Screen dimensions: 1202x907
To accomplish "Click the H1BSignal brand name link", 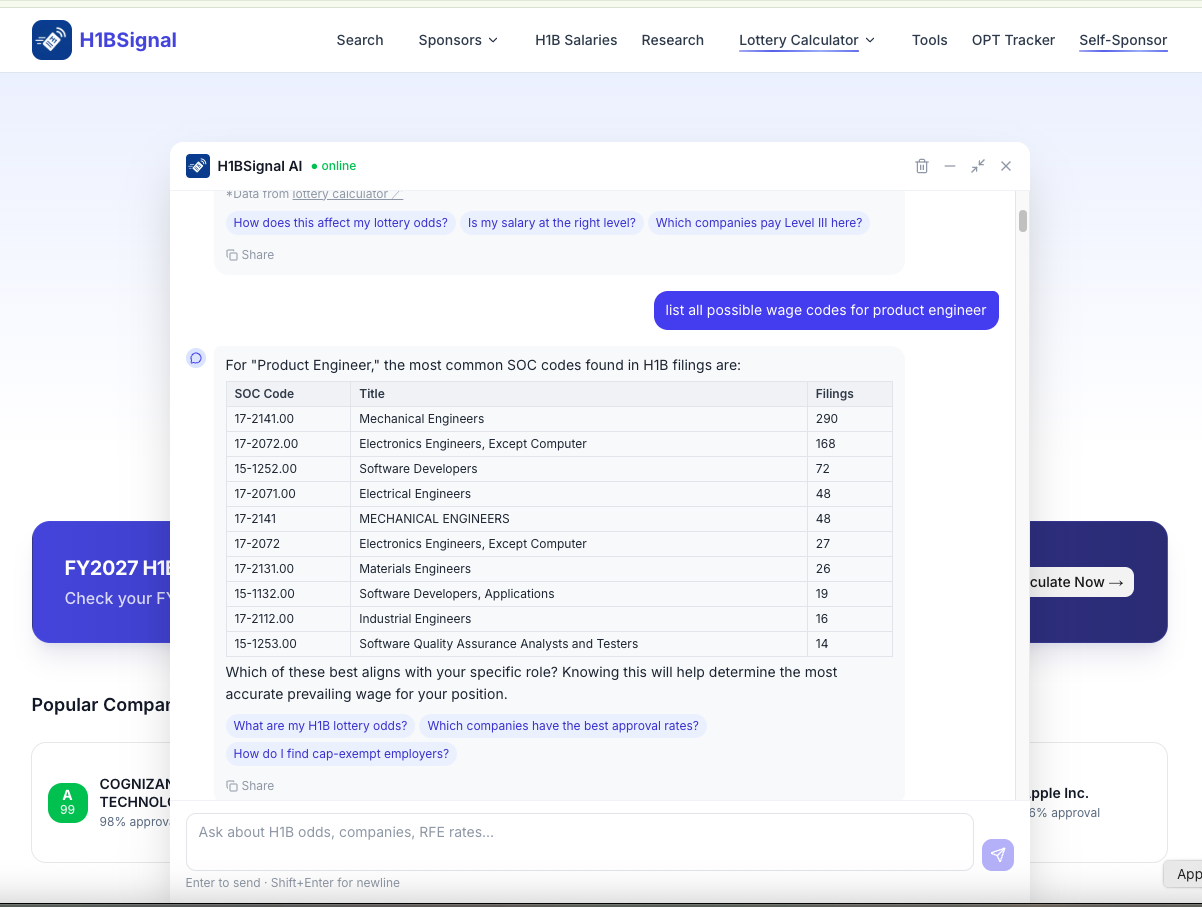I will point(128,40).
